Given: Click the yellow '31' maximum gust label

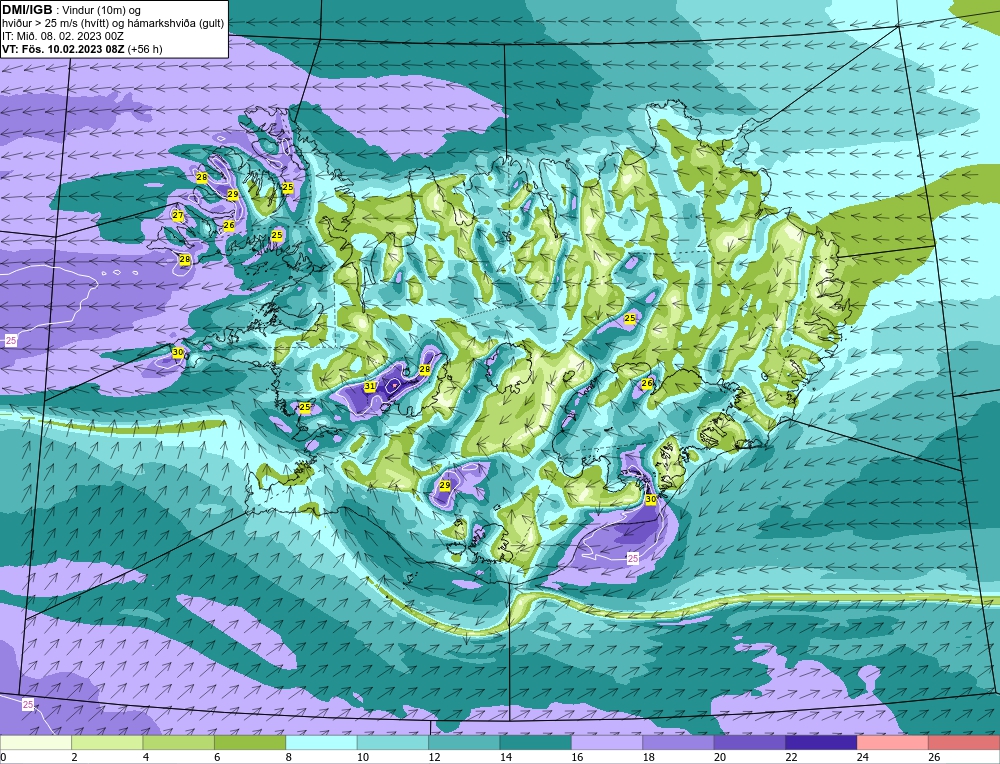Looking at the screenshot, I should pos(370,386).
